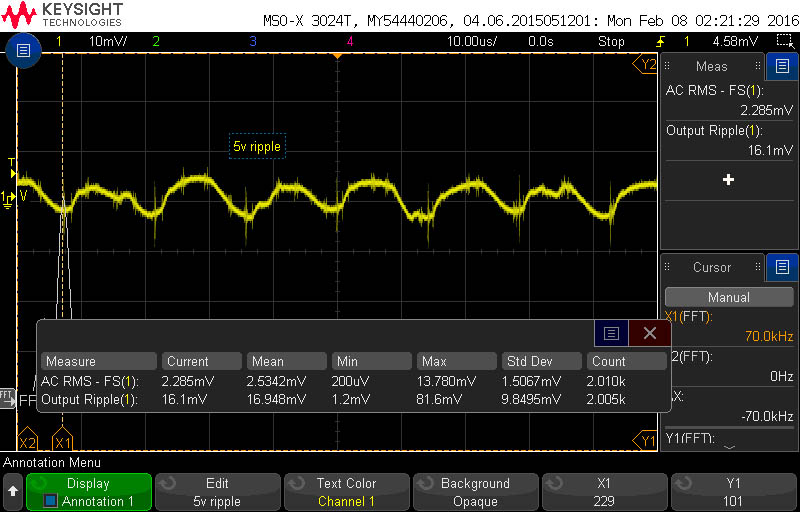Select the delta X value -70.0kHz

[x=767, y=416]
